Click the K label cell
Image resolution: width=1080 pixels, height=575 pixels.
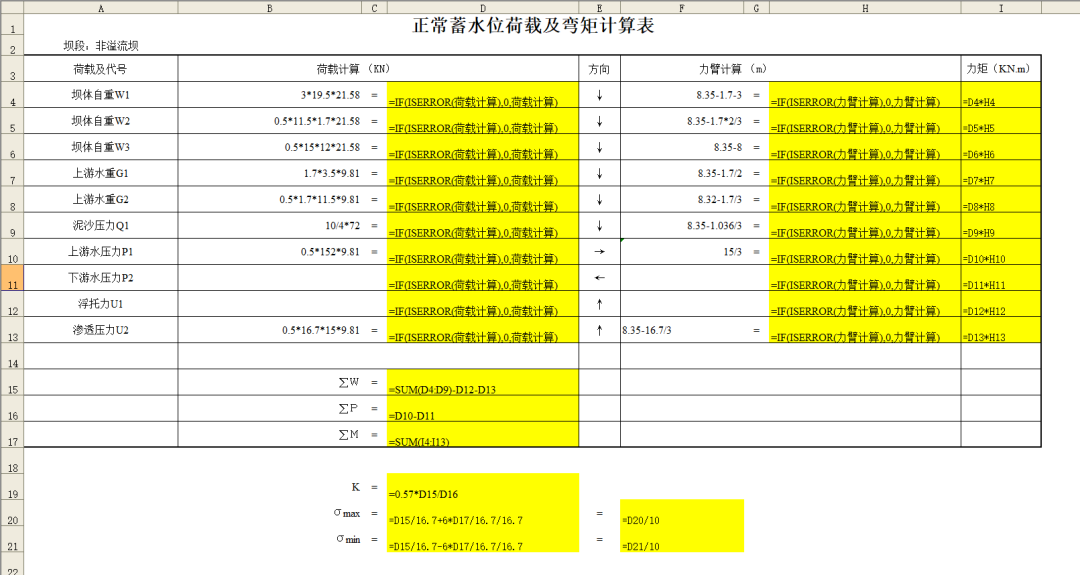coord(269,487)
